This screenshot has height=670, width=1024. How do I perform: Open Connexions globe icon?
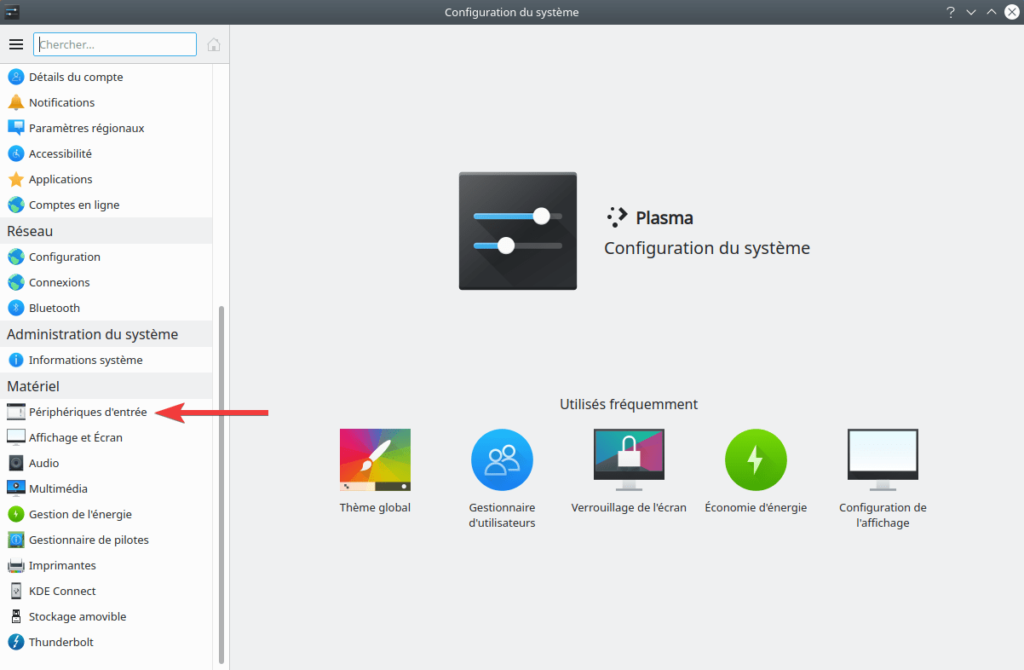(x=16, y=282)
